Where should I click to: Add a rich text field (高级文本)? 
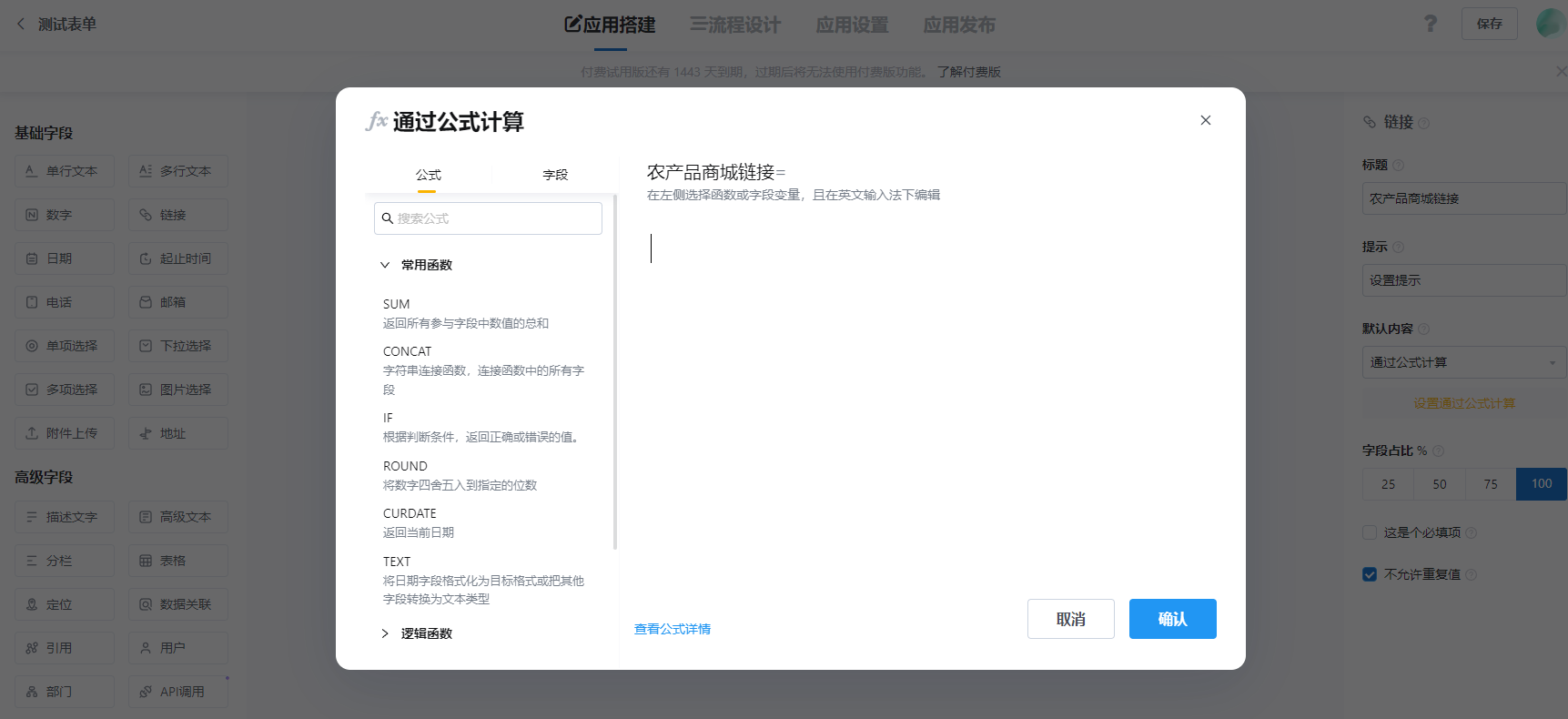tap(178, 517)
